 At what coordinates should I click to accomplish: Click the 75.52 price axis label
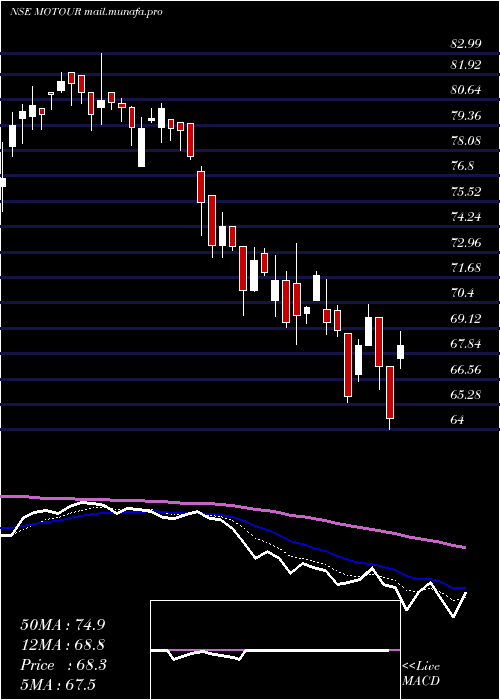pos(466,192)
